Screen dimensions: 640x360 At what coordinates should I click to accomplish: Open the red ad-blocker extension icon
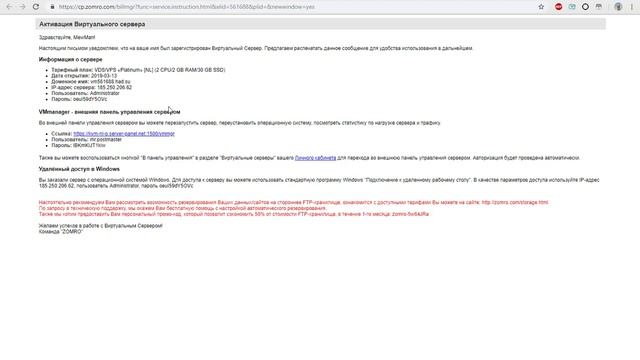(558, 7)
